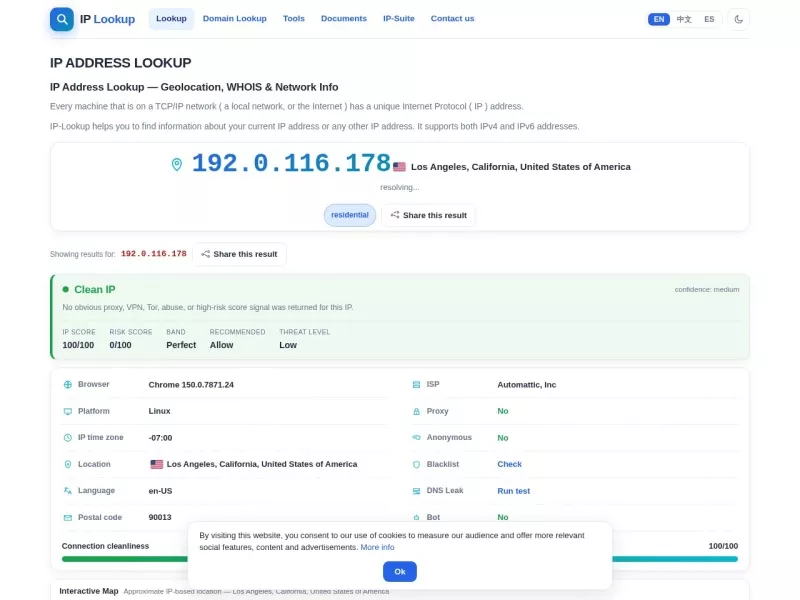Go to the IP-Suite page
The width and height of the screenshot is (800, 600).
[399, 19]
